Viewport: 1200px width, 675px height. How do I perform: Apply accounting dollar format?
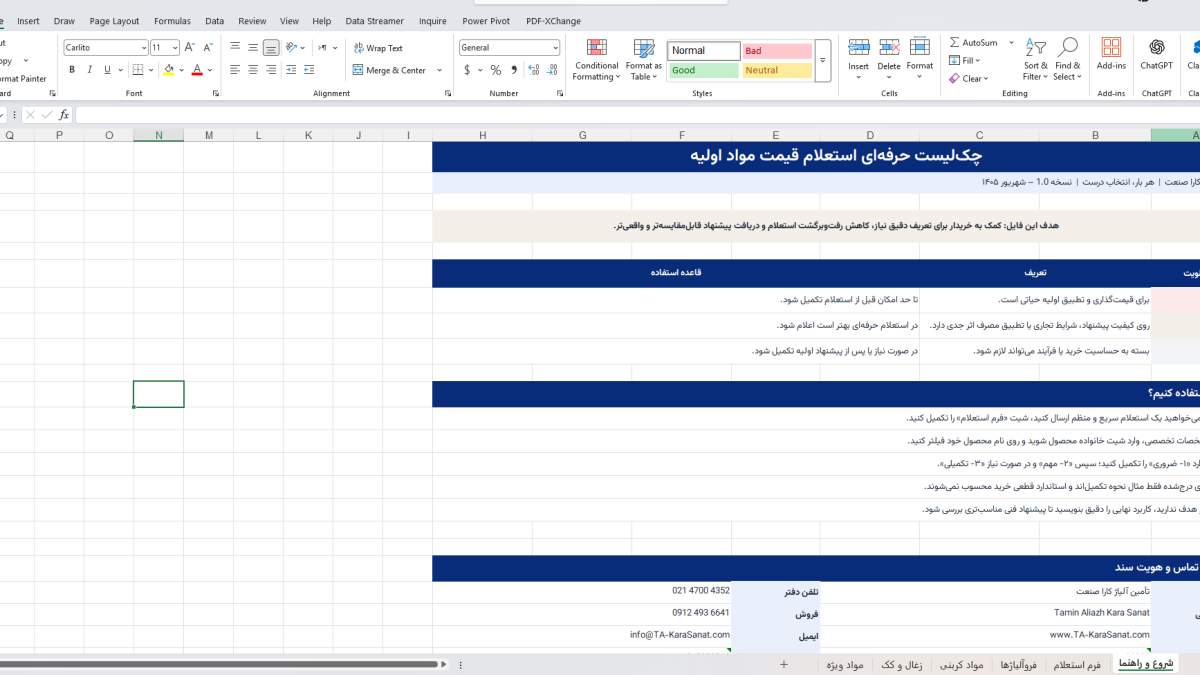tap(467, 70)
